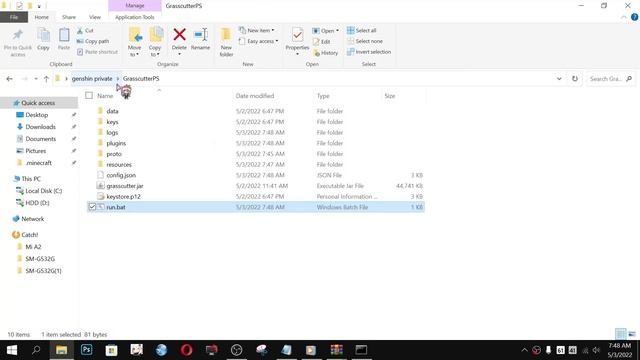This screenshot has width=640, height=360.
Task: Click the Rename ribbon icon
Action: pos(200,35)
